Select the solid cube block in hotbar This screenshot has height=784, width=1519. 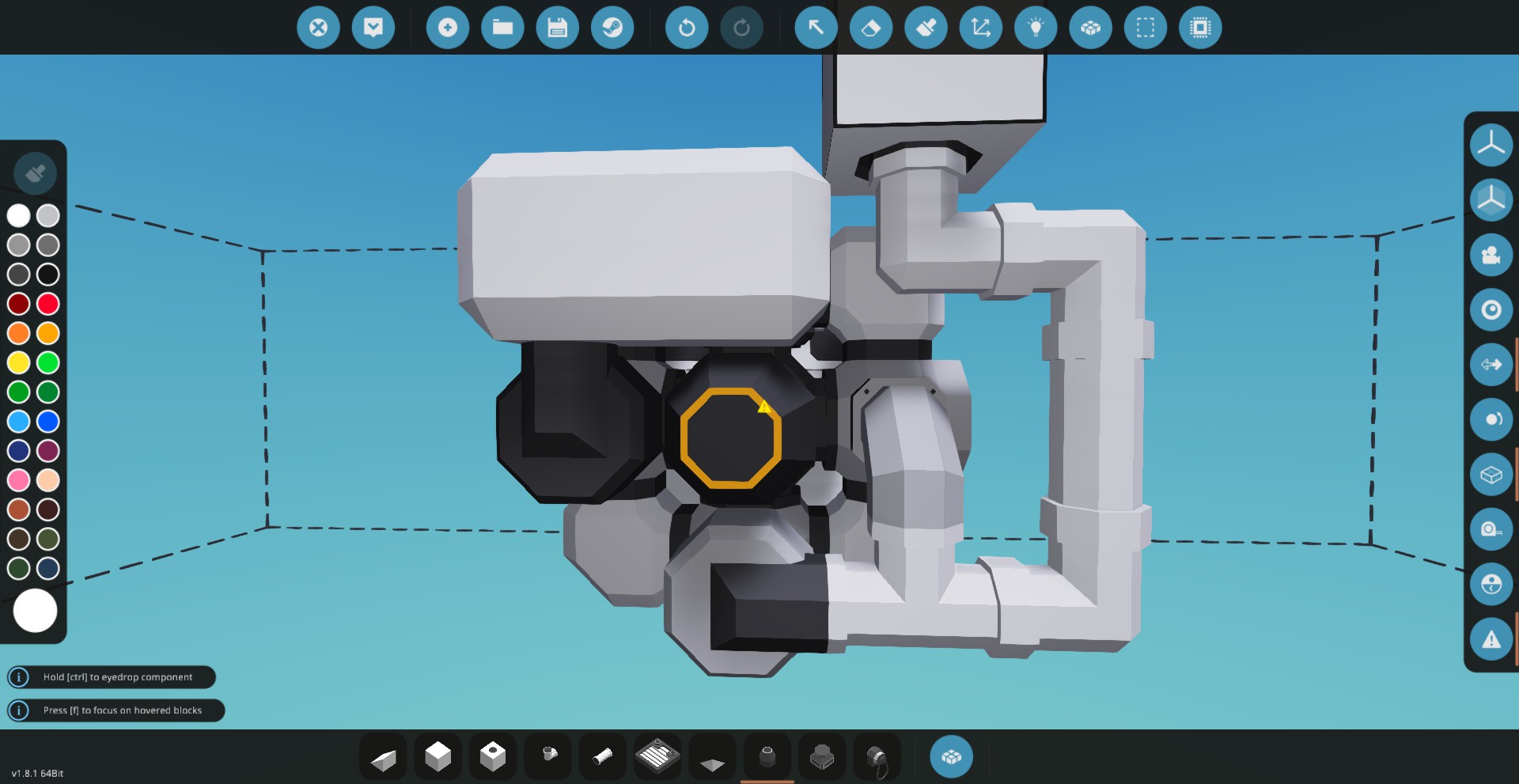coord(438,758)
